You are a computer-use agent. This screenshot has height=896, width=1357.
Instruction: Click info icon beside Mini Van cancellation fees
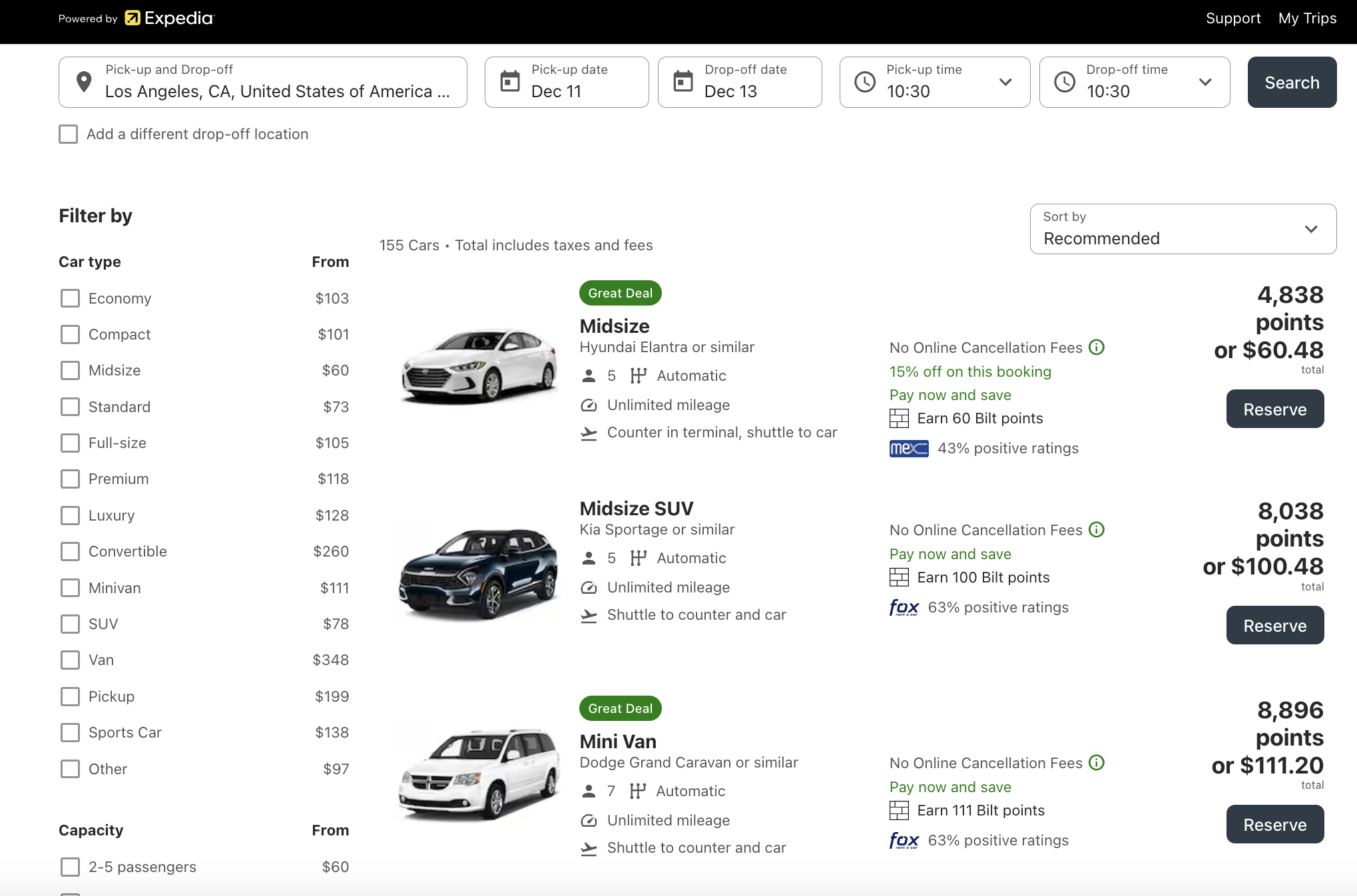[x=1097, y=762]
